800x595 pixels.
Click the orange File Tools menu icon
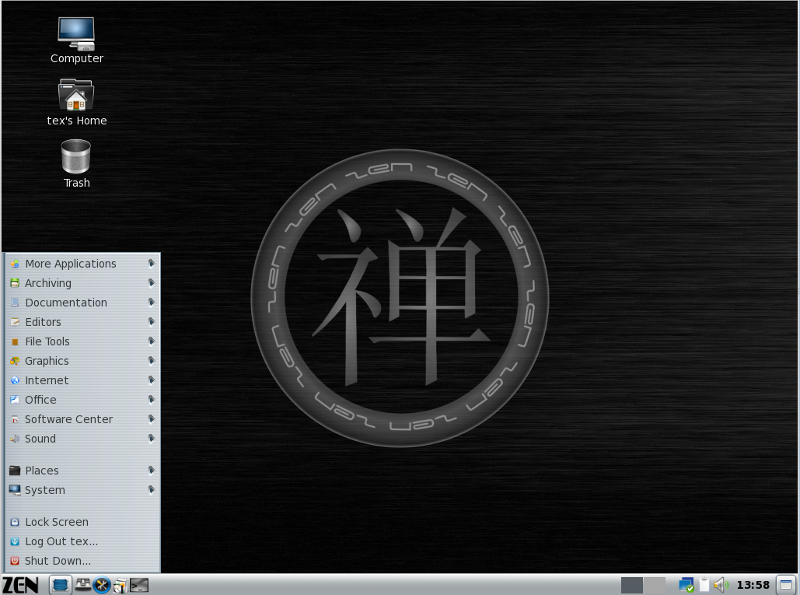point(15,341)
